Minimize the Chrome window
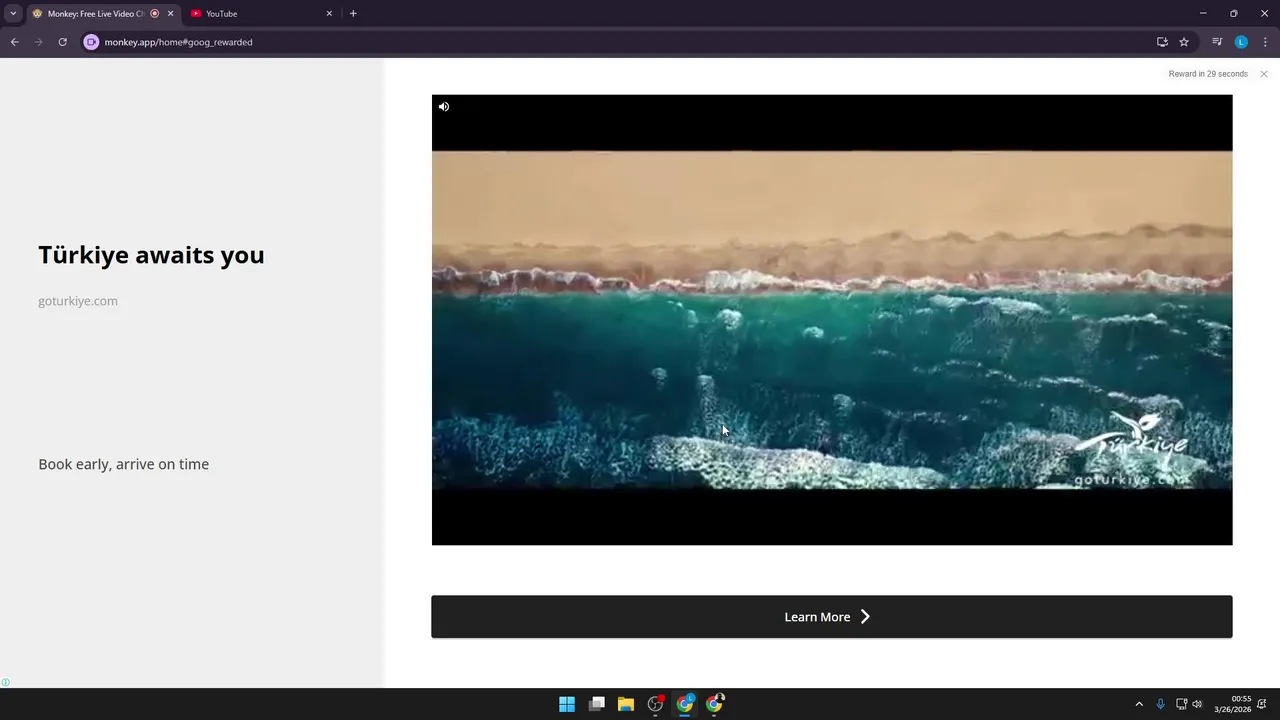This screenshot has height=720, width=1280. pos(1203,14)
